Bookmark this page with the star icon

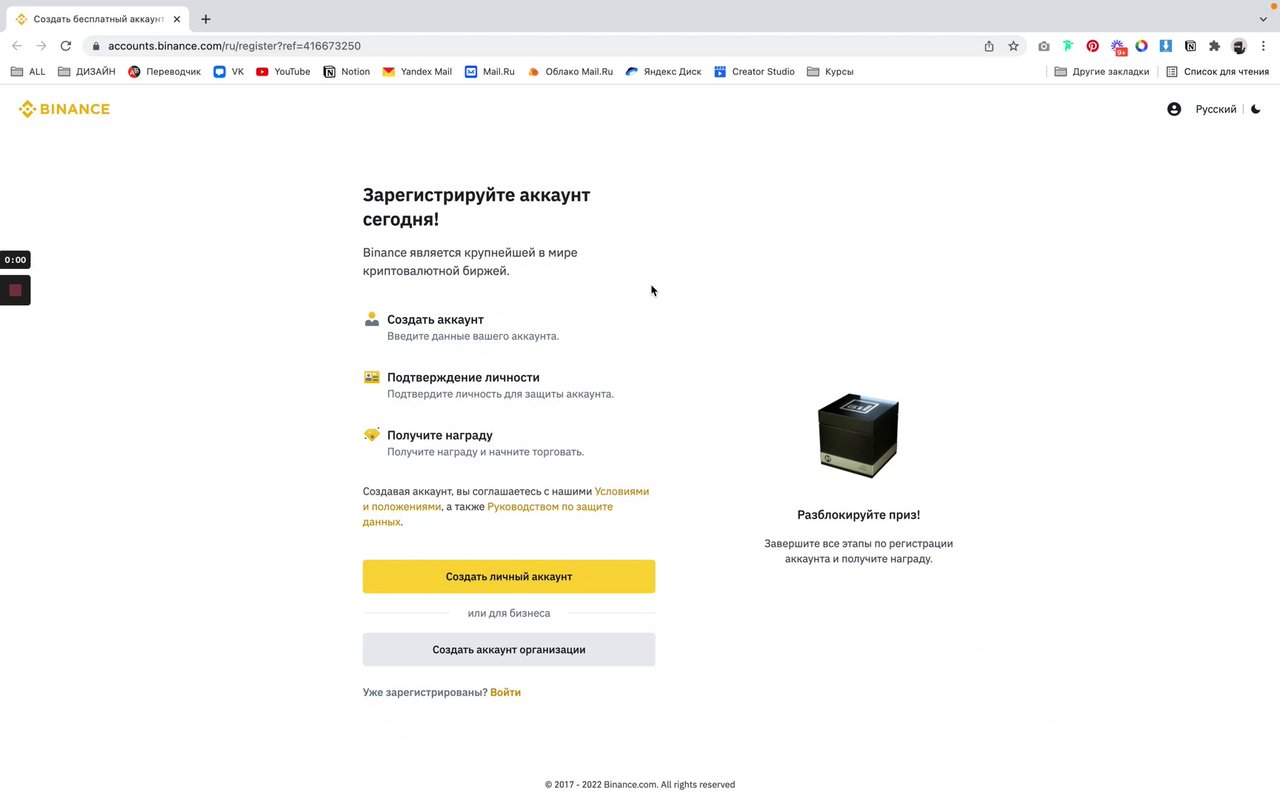coord(1013,46)
